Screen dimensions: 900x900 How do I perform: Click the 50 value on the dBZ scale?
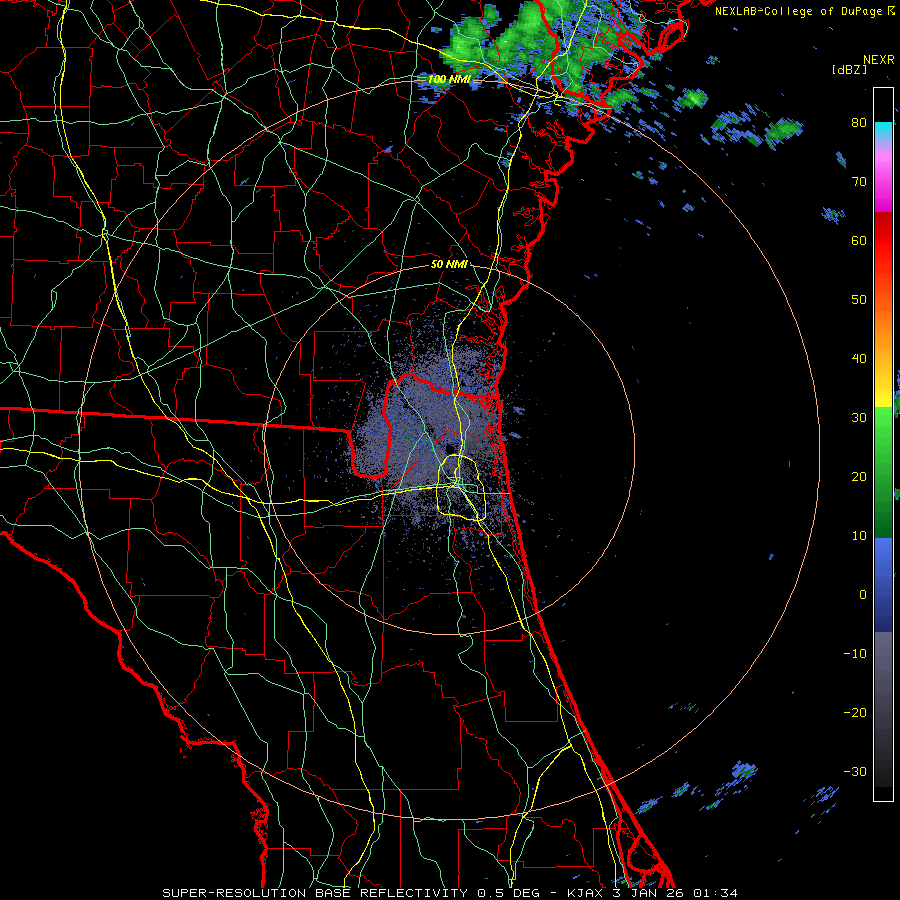click(859, 300)
